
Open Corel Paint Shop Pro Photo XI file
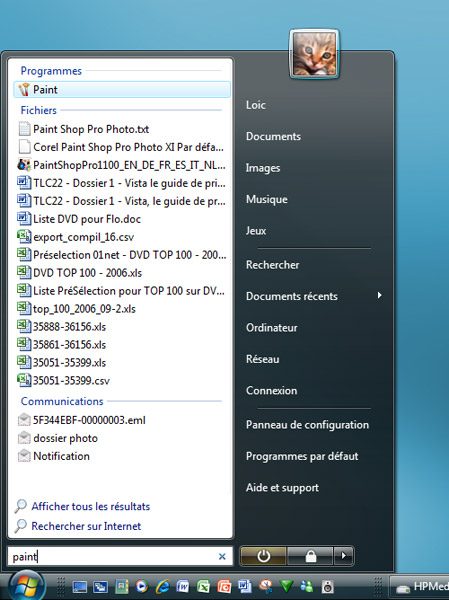click(121, 147)
